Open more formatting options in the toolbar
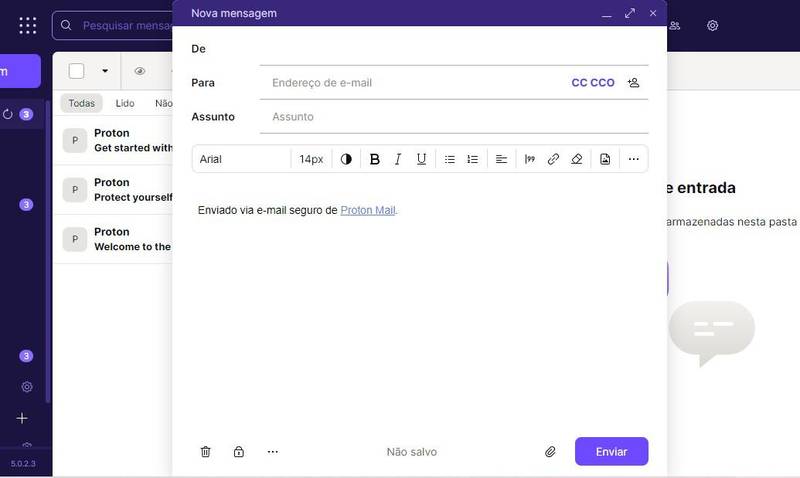Screen dimensions: 800x478 click(x=634, y=159)
